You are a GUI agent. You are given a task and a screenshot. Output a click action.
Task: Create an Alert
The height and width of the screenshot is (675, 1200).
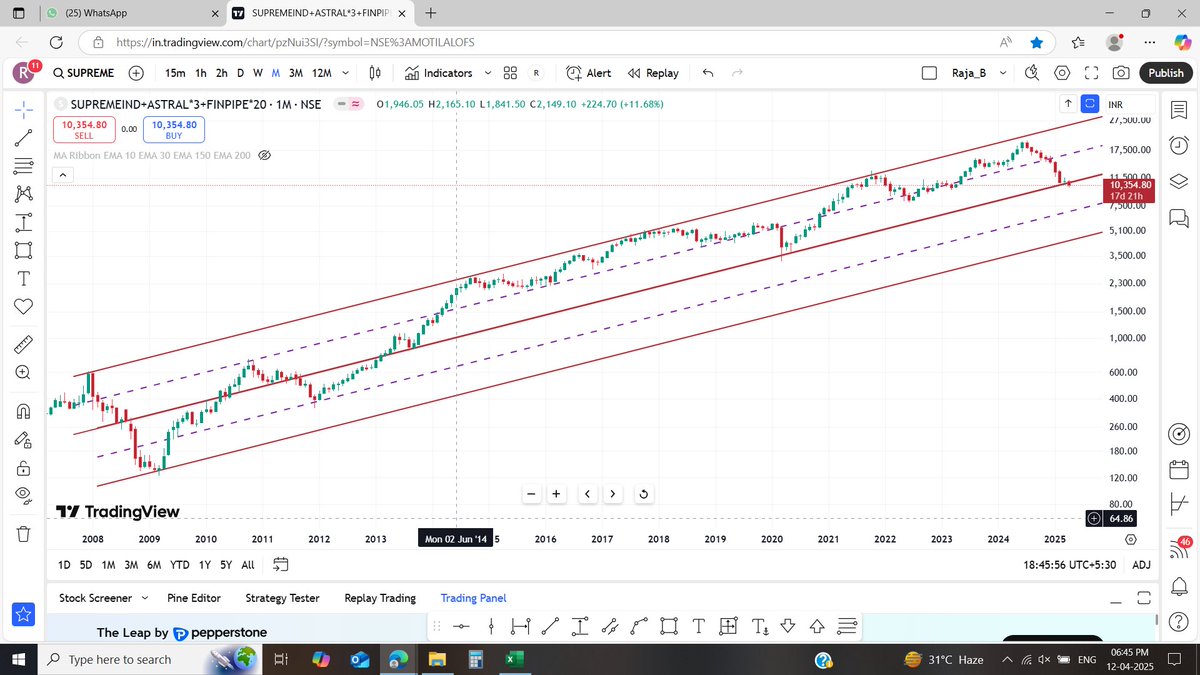589,73
